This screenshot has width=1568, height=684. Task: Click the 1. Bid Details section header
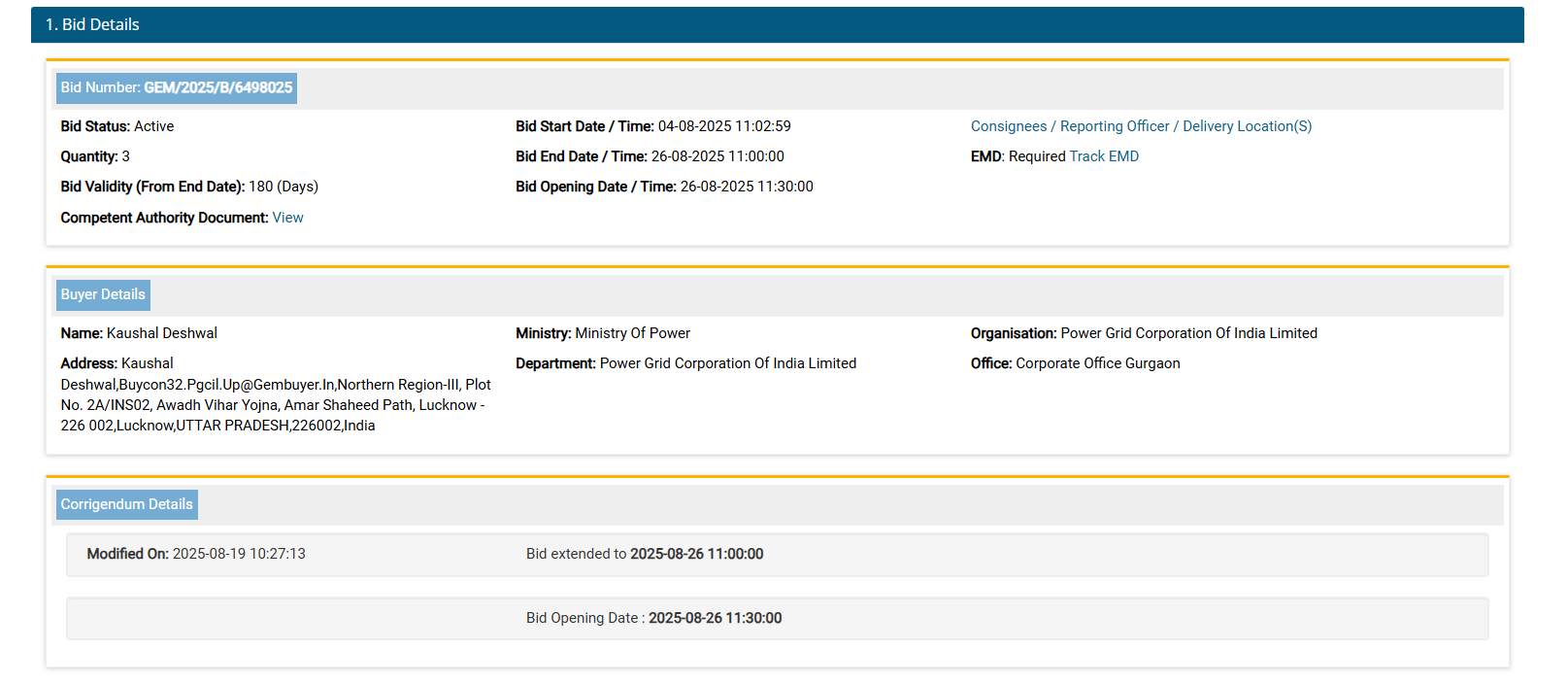[92, 24]
